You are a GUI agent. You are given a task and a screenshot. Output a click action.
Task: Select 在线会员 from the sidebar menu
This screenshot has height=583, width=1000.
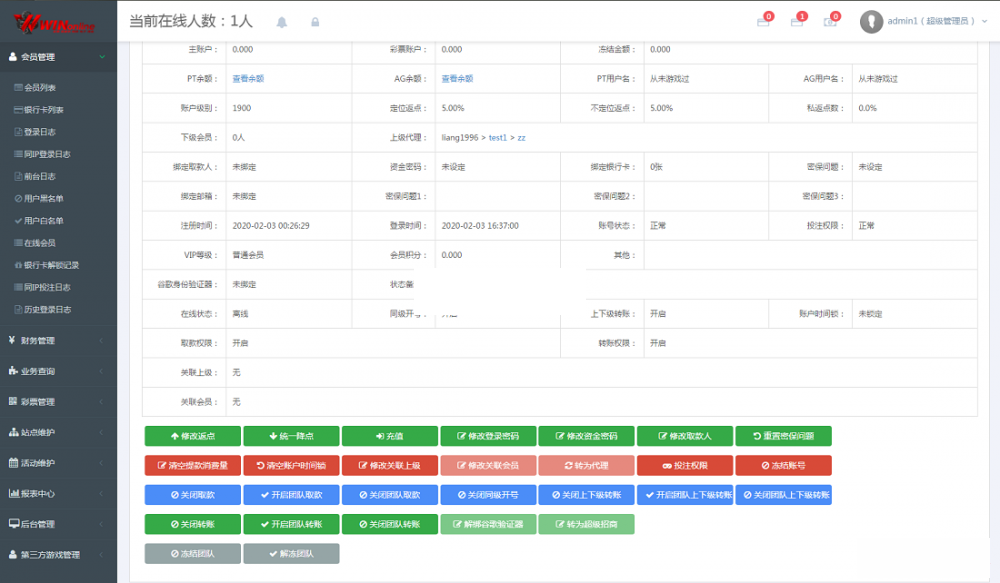(x=39, y=243)
